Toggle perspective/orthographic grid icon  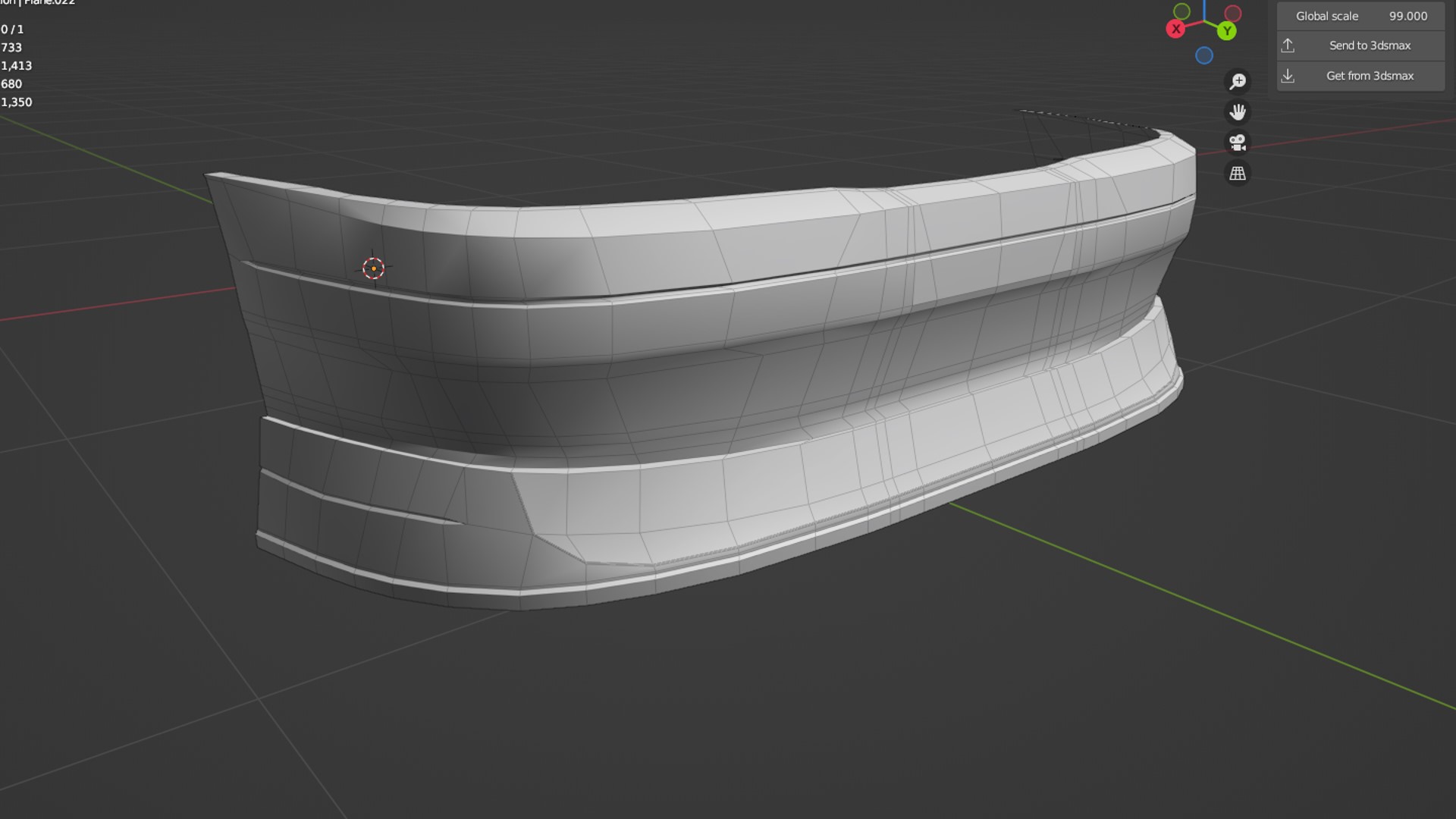(1238, 174)
